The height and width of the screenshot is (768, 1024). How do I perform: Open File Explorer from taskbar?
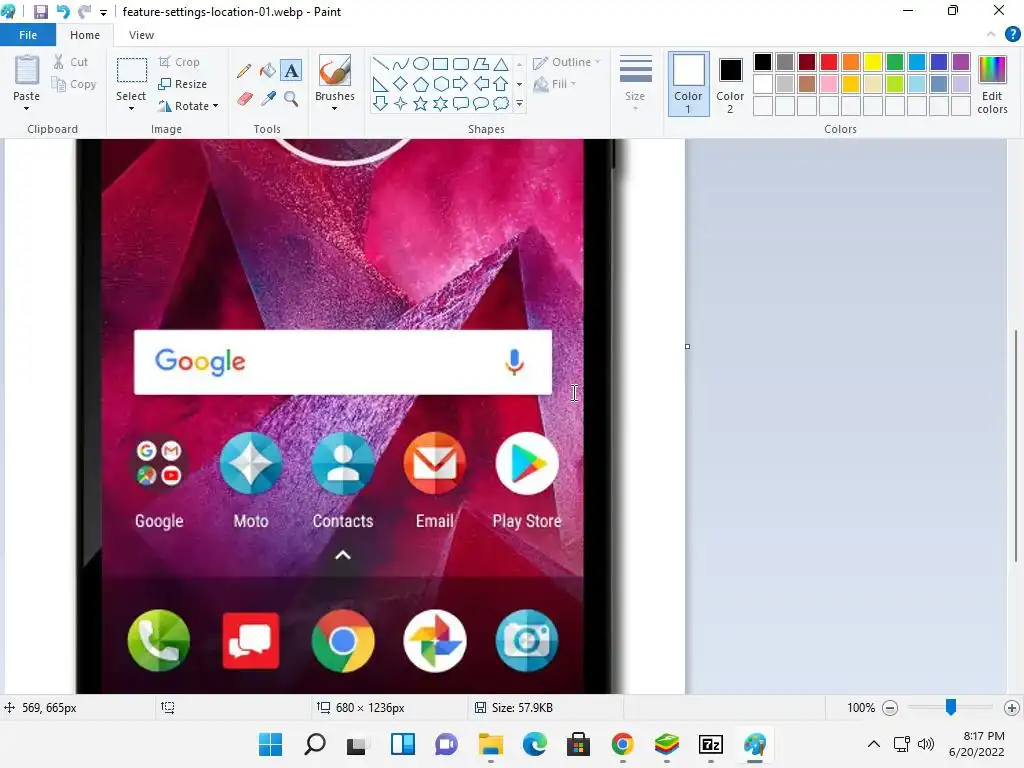(490, 744)
